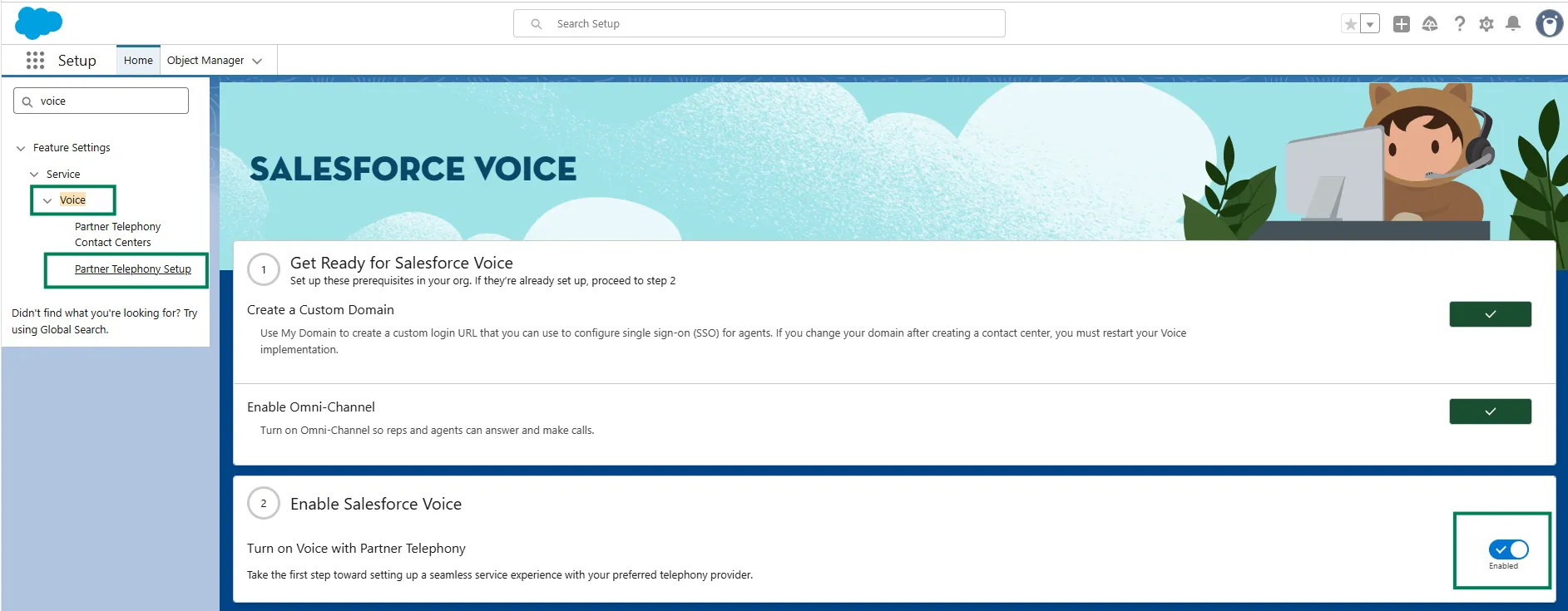Open the Partner Telephony Setup link
1568x611 pixels.
click(x=133, y=269)
